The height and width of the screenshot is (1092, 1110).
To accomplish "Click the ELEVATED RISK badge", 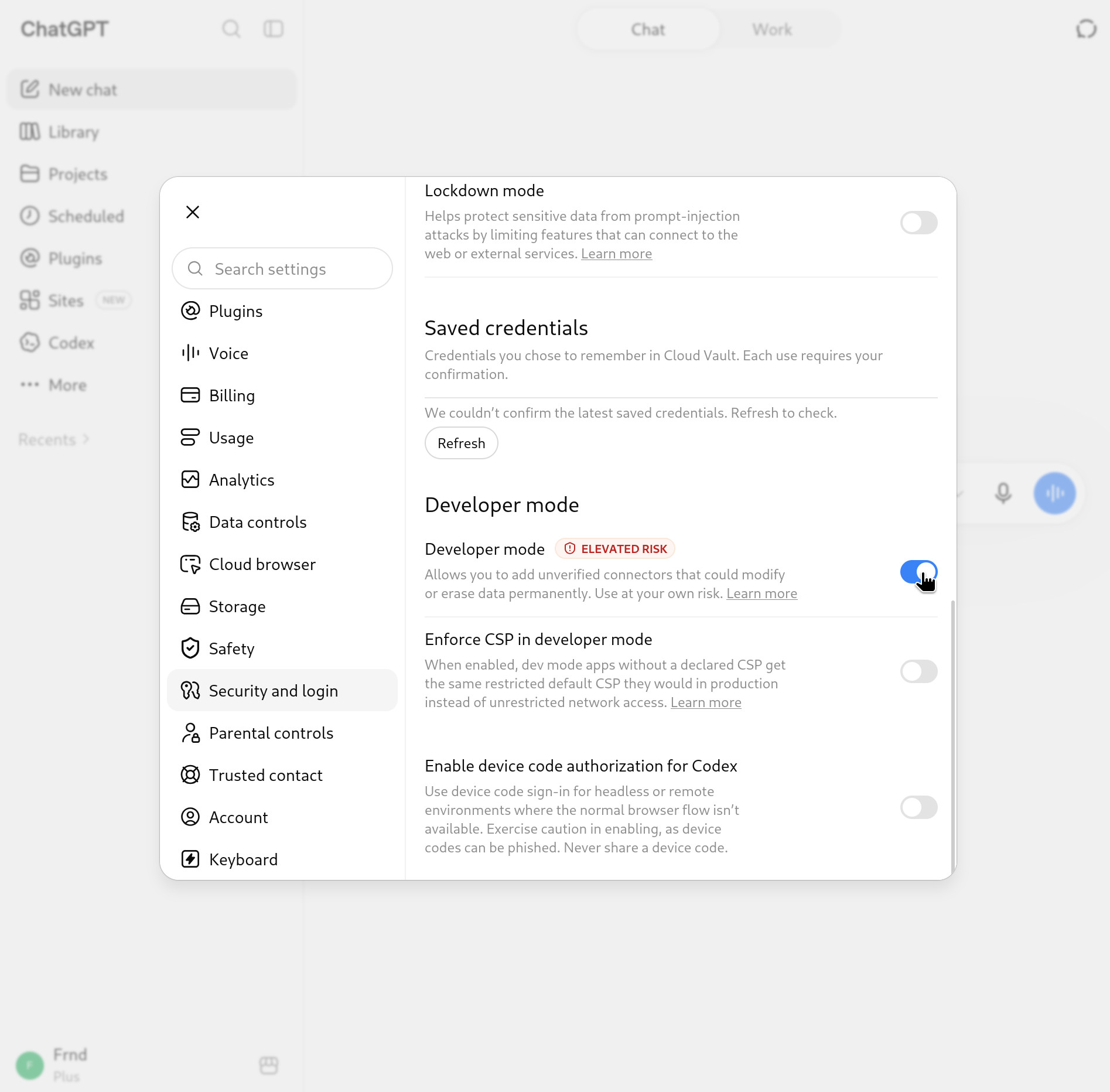I will [615, 549].
